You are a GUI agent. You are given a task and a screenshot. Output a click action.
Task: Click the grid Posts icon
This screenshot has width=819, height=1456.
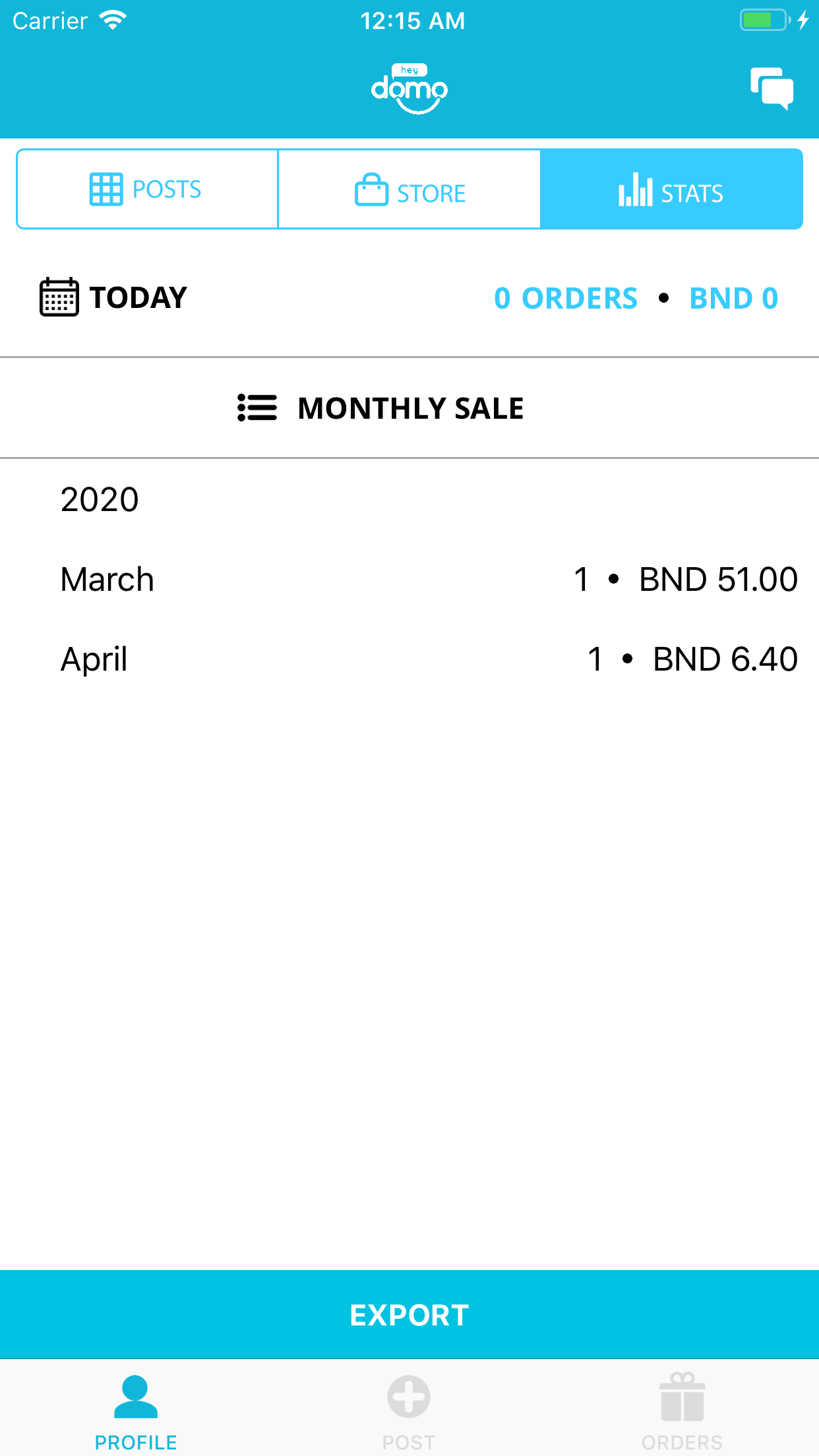point(106,189)
